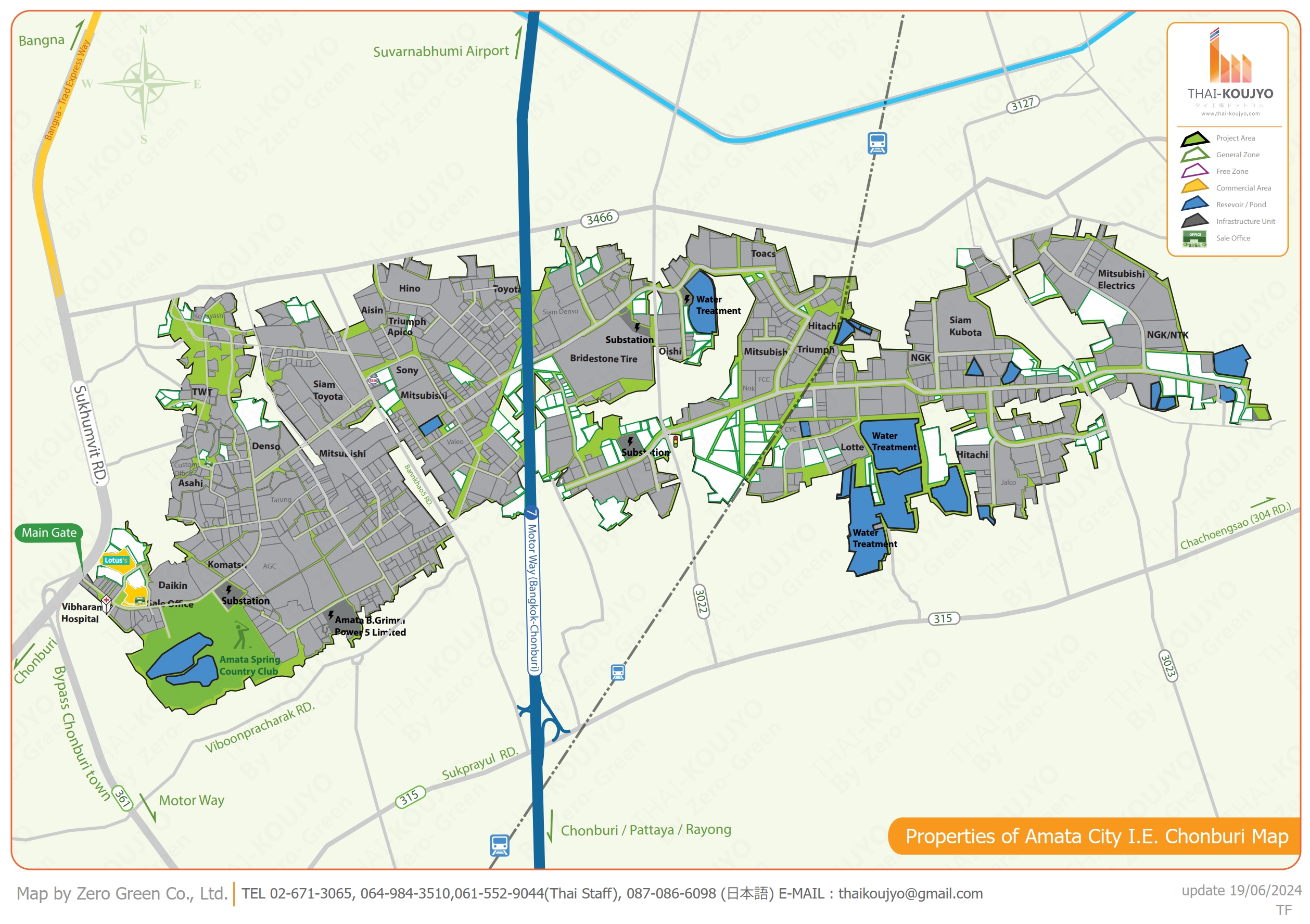
Task: Select the General Zone legend icon
Action: (x=1195, y=155)
